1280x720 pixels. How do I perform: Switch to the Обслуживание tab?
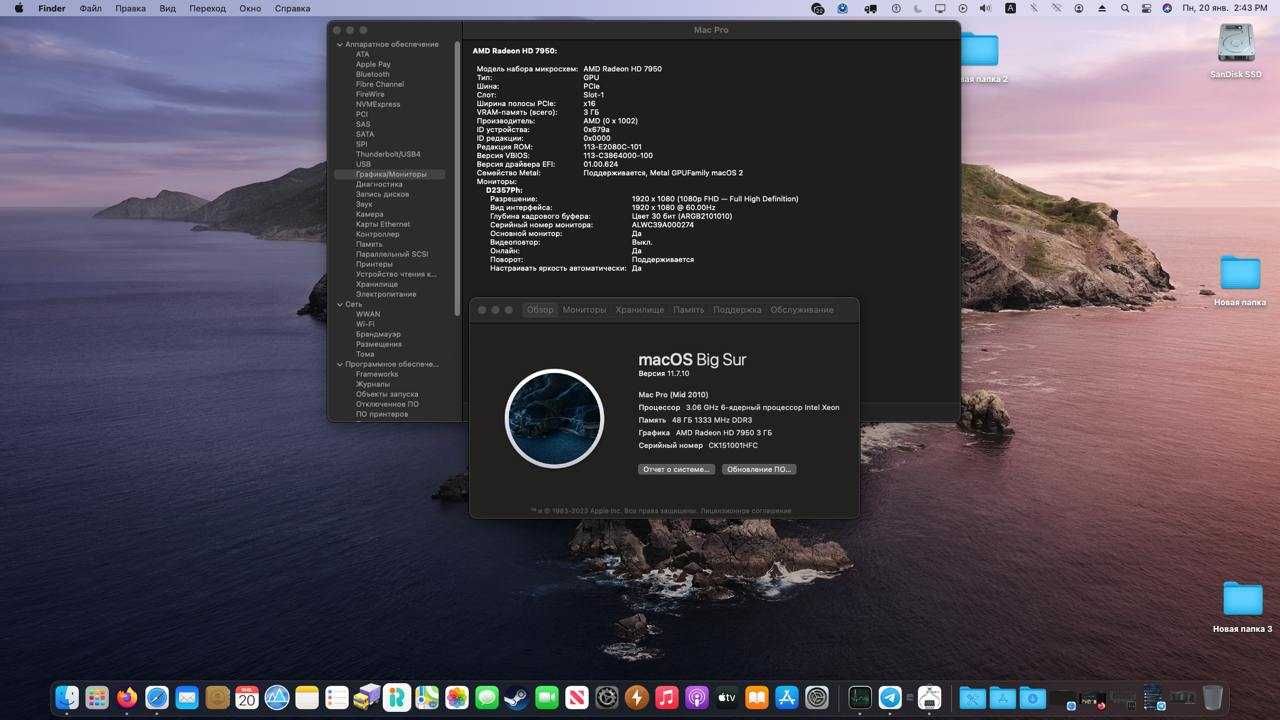click(802, 310)
